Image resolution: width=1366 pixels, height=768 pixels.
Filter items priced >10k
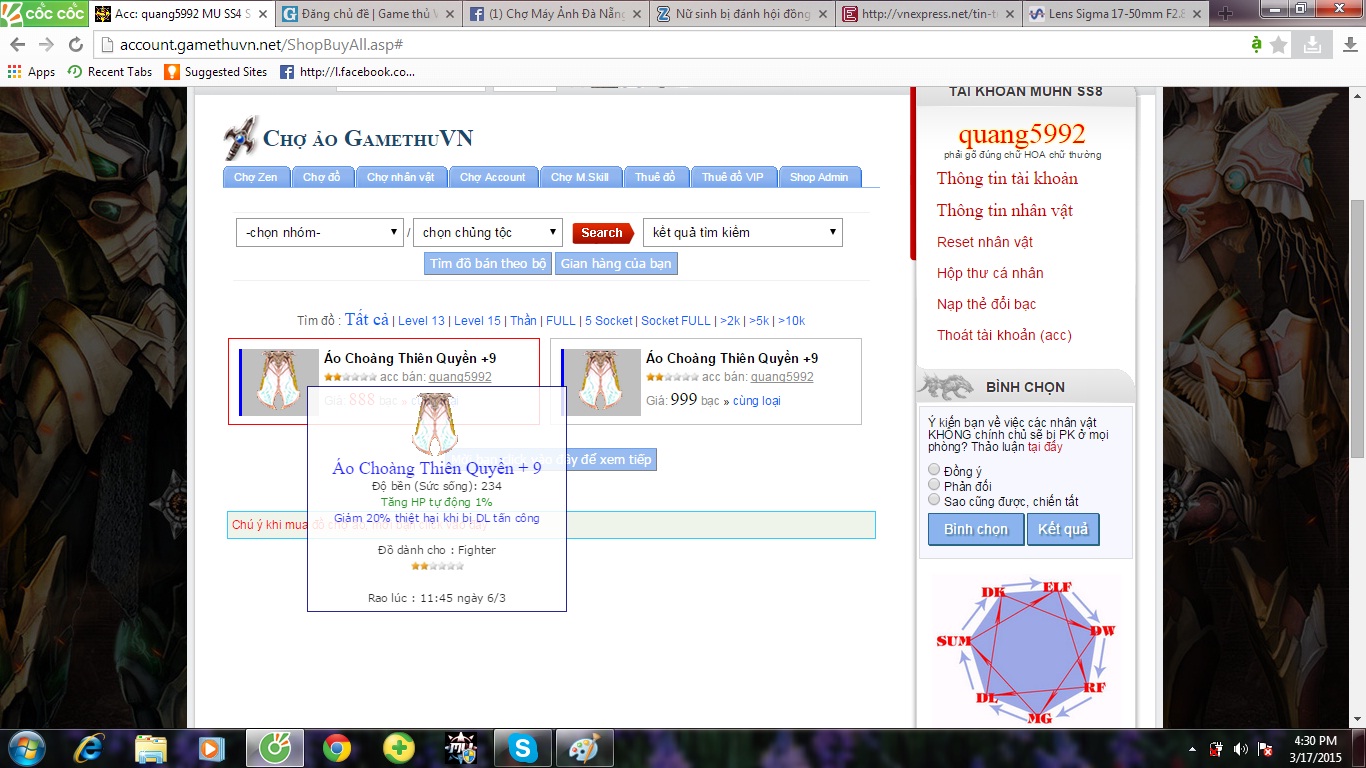791,321
